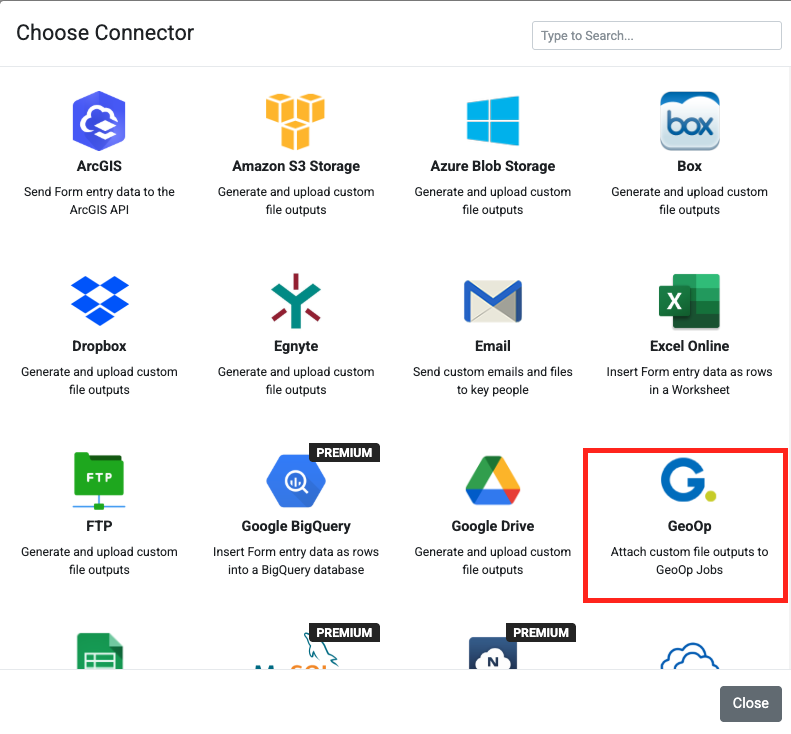Viewport: 791px width, 734px height.
Task: Click the Box connector title
Action: [x=690, y=166]
